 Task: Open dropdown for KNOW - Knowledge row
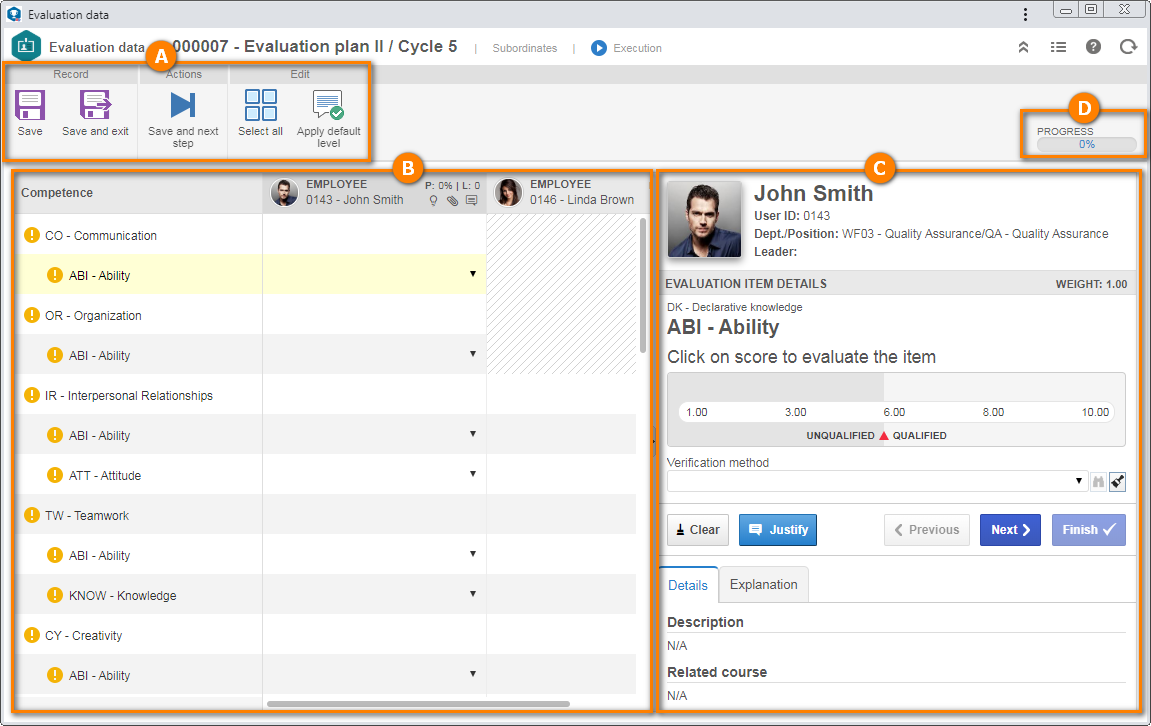[473, 593]
